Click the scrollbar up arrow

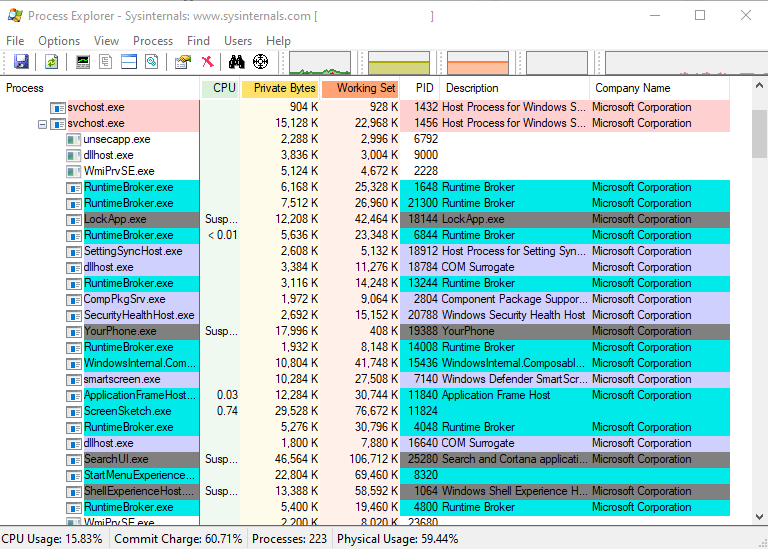(x=759, y=86)
